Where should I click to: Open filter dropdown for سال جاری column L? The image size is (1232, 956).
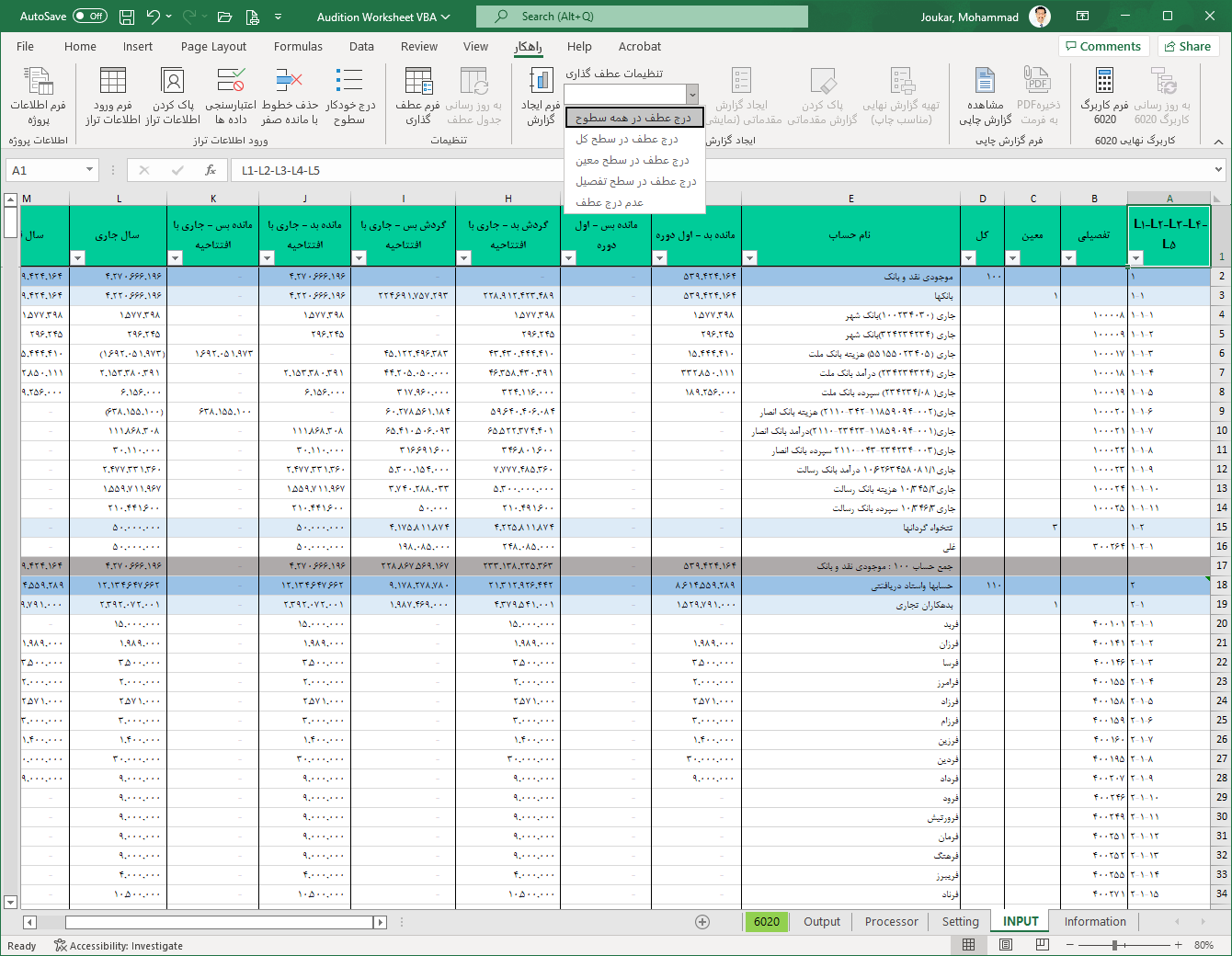[x=78, y=258]
